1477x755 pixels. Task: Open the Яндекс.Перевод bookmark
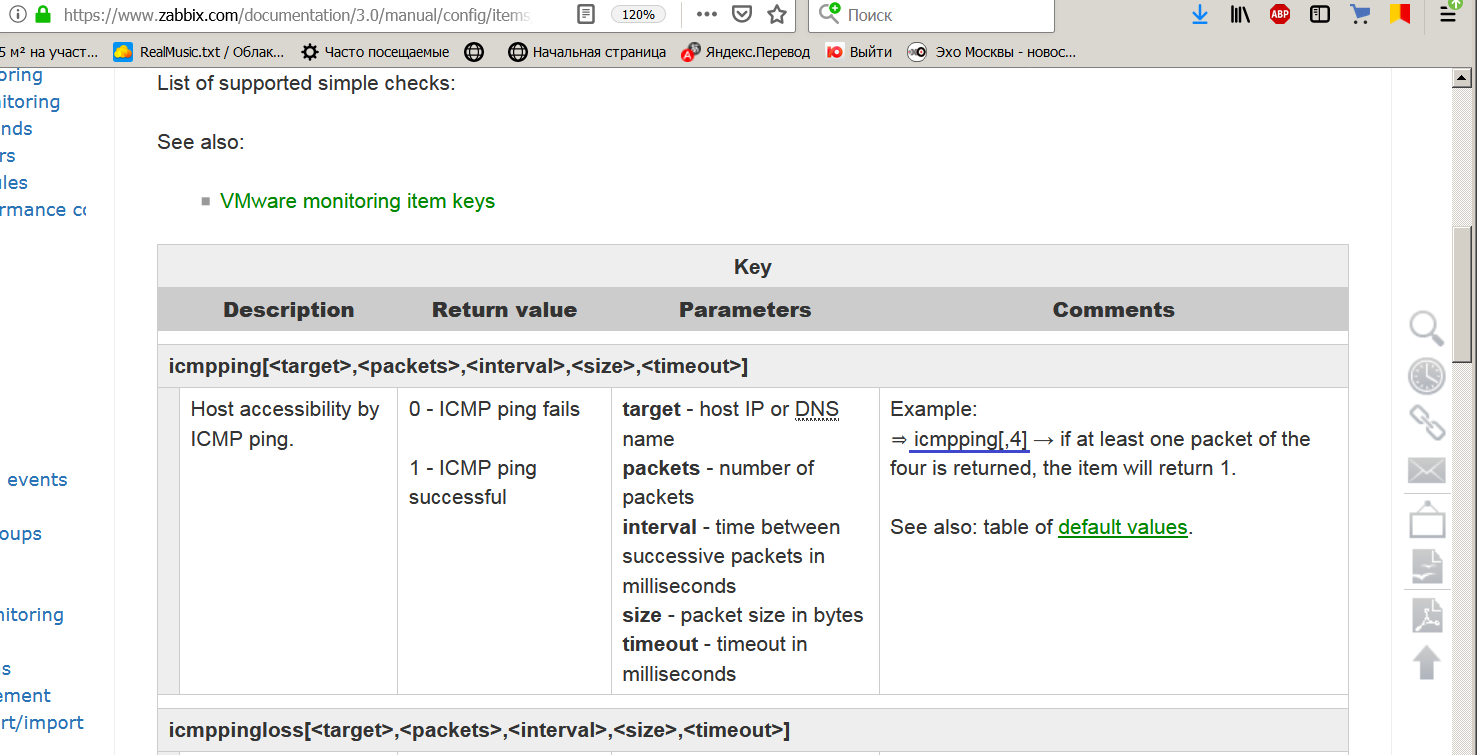pyautogui.click(x=746, y=52)
